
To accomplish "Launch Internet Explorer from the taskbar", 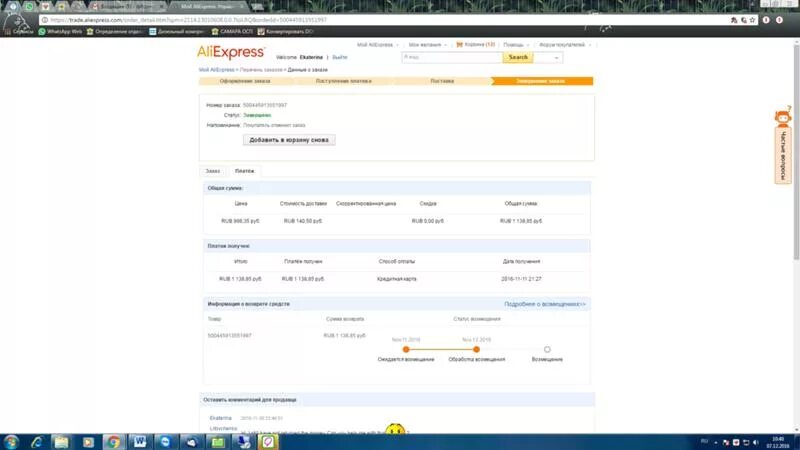I will point(37,442).
